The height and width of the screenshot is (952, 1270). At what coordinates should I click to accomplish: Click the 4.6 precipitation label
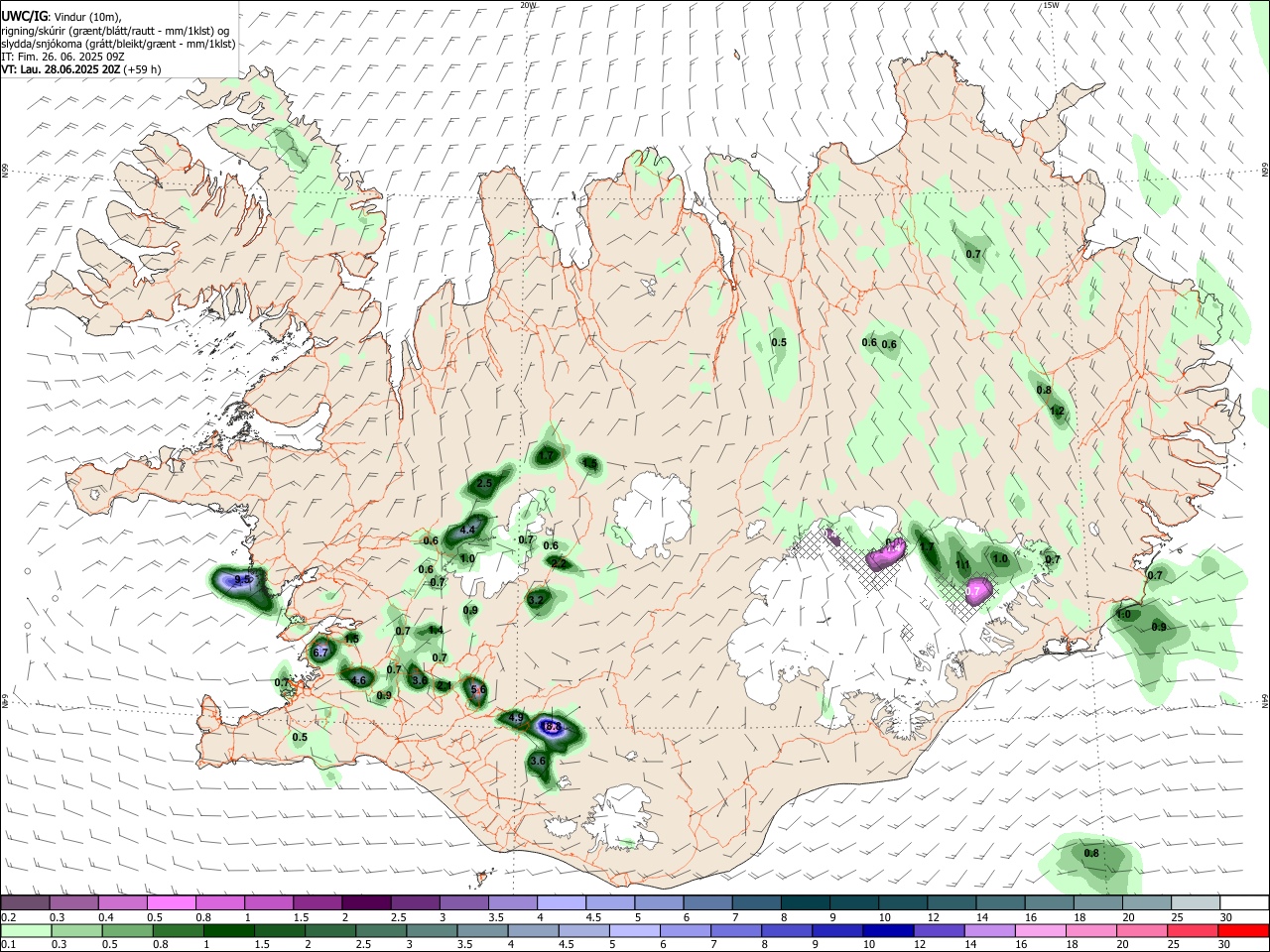359,680
